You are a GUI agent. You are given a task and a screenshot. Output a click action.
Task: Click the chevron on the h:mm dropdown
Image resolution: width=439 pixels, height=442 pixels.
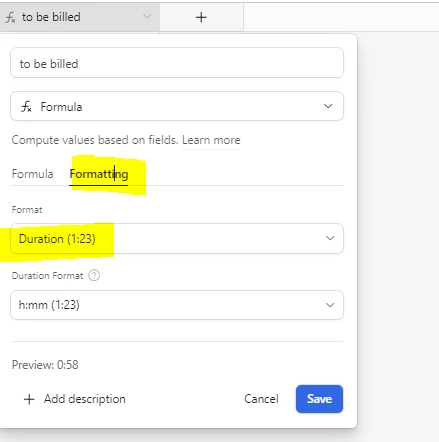[330, 305]
